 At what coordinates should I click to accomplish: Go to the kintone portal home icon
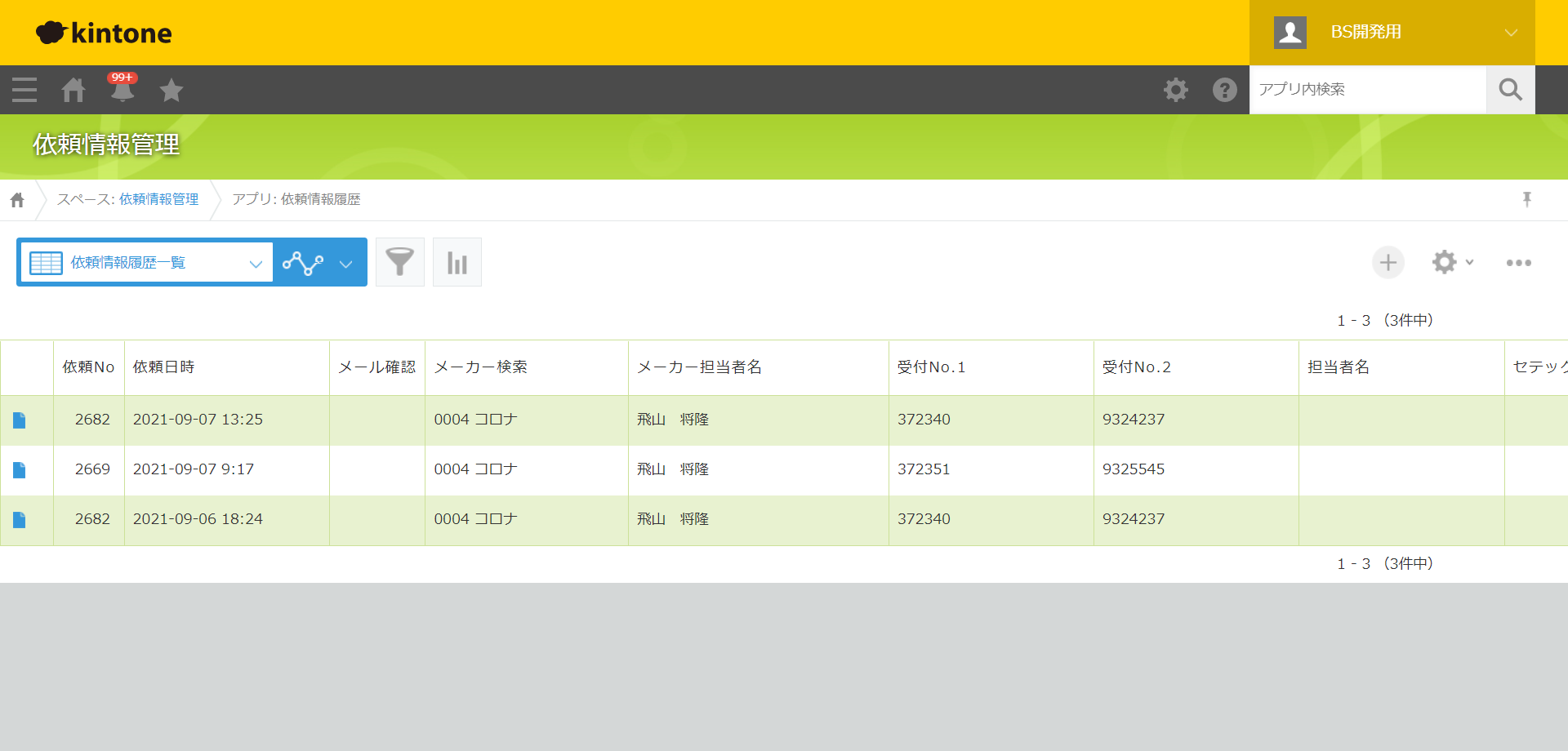point(73,90)
